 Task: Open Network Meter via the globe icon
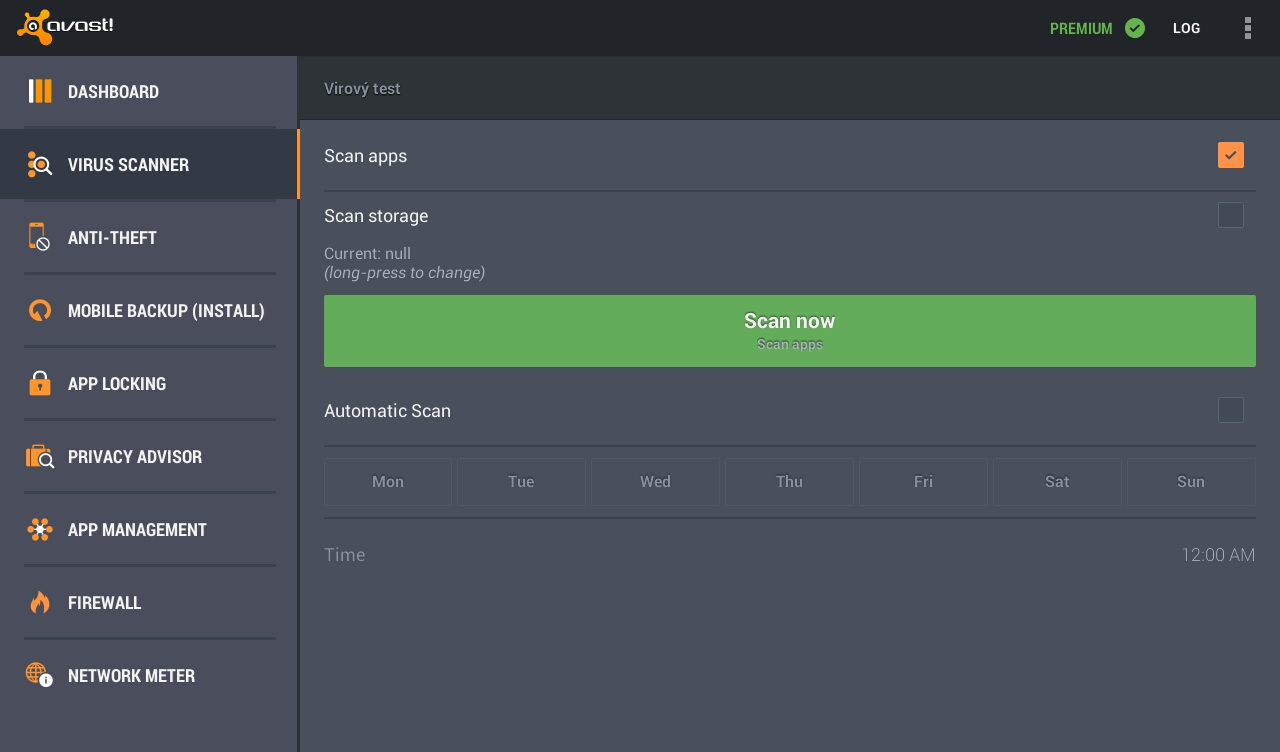(40, 675)
